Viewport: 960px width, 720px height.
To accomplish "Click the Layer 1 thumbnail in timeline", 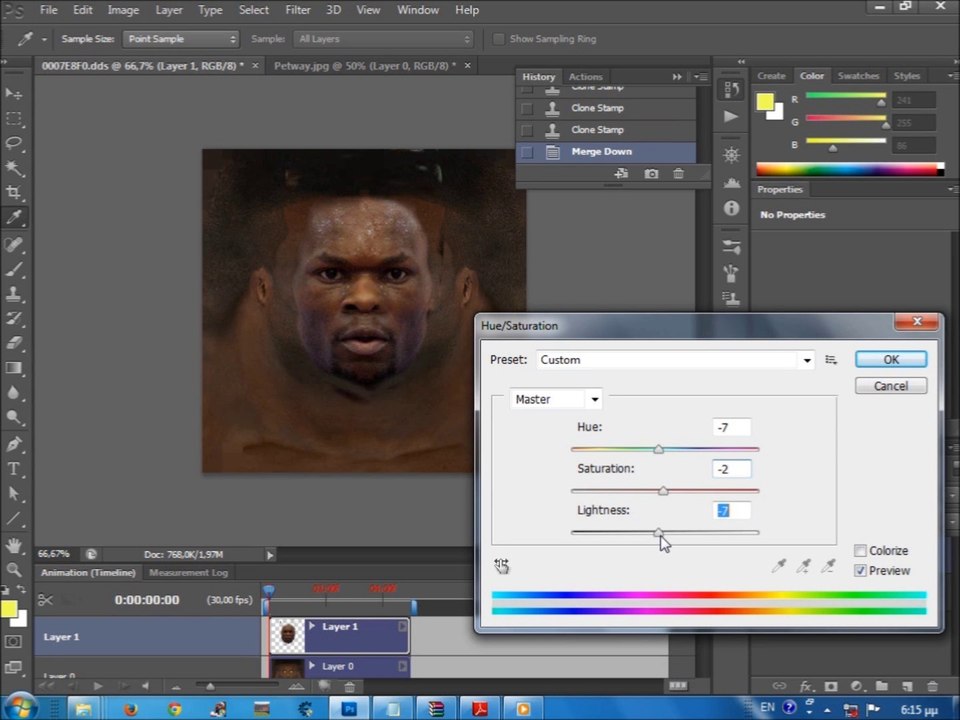I will coord(287,635).
